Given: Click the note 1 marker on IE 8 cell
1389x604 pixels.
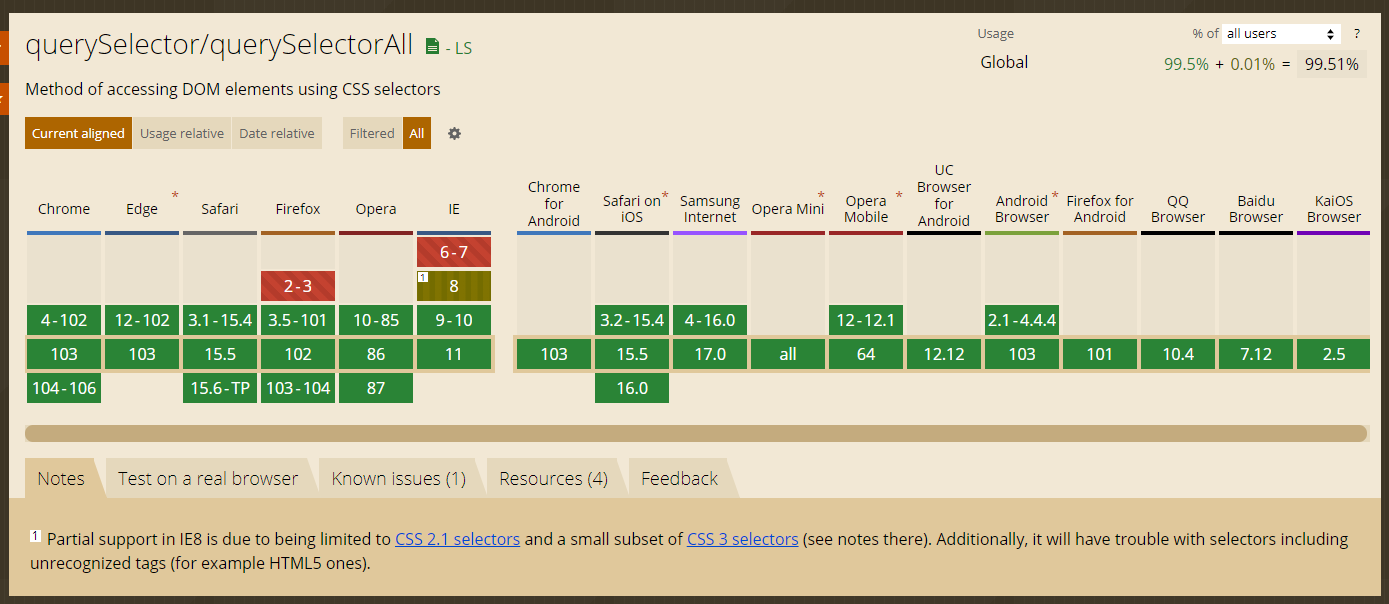Looking at the screenshot, I should [x=423, y=277].
